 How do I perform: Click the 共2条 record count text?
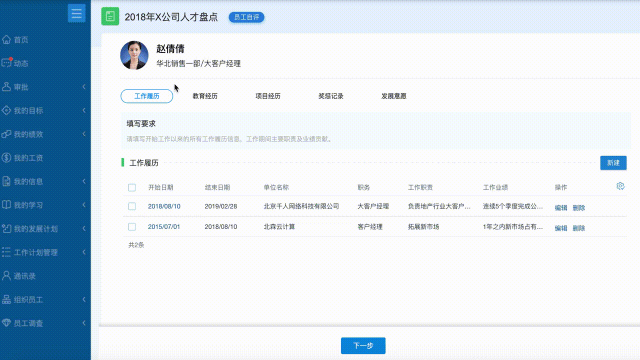136,245
